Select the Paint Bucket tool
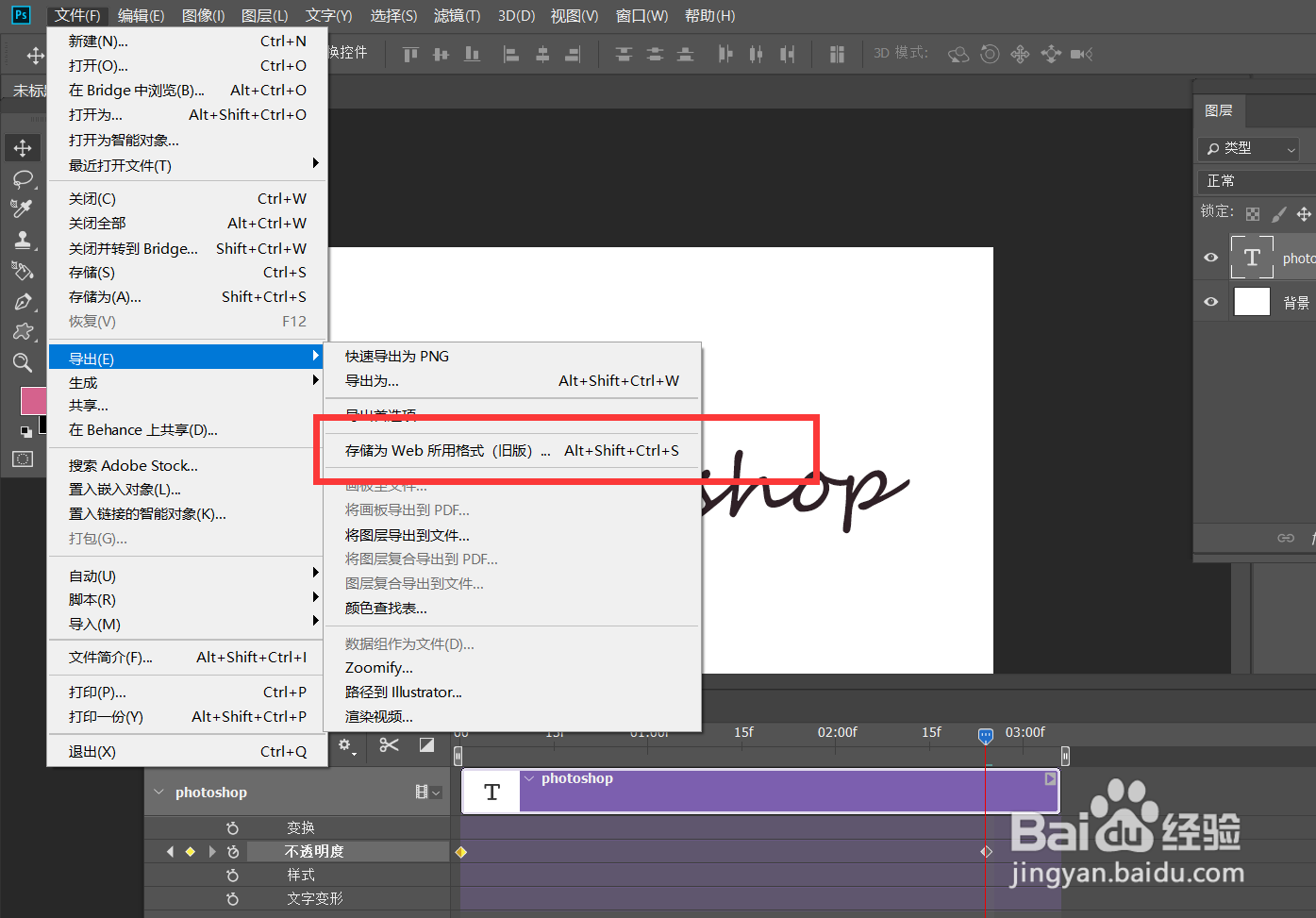 point(23,271)
